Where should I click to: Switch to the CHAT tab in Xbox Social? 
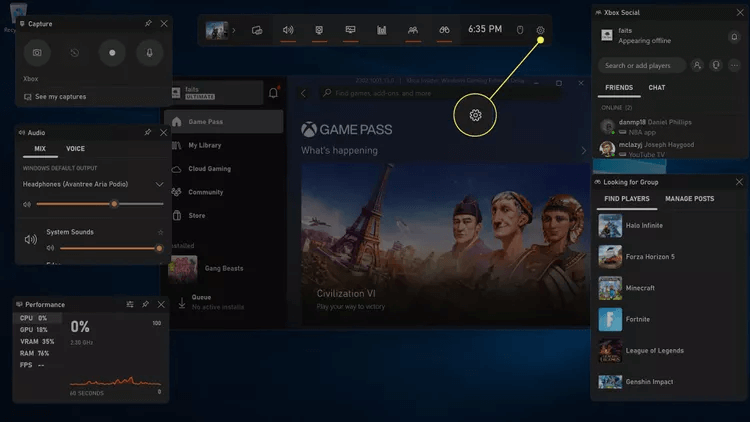tap(657, 88)
